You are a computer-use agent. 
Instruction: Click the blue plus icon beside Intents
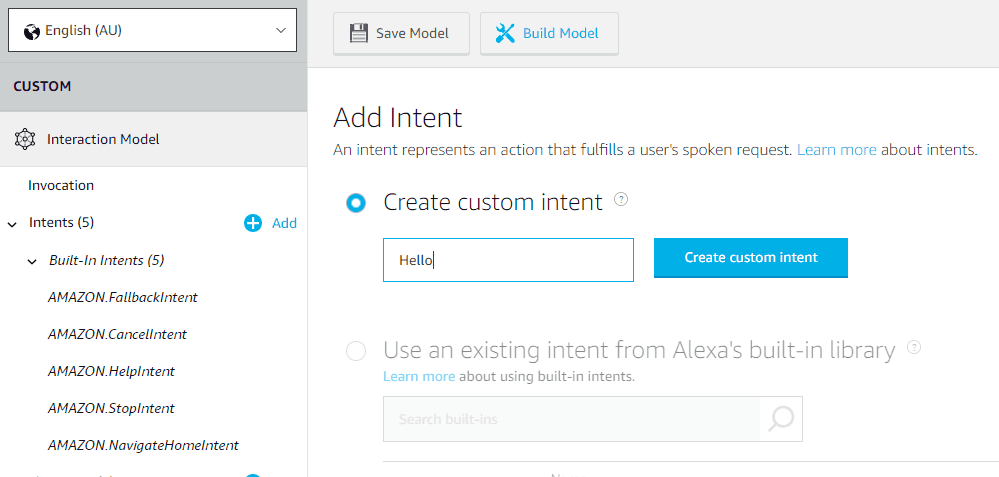click(253, 223)
